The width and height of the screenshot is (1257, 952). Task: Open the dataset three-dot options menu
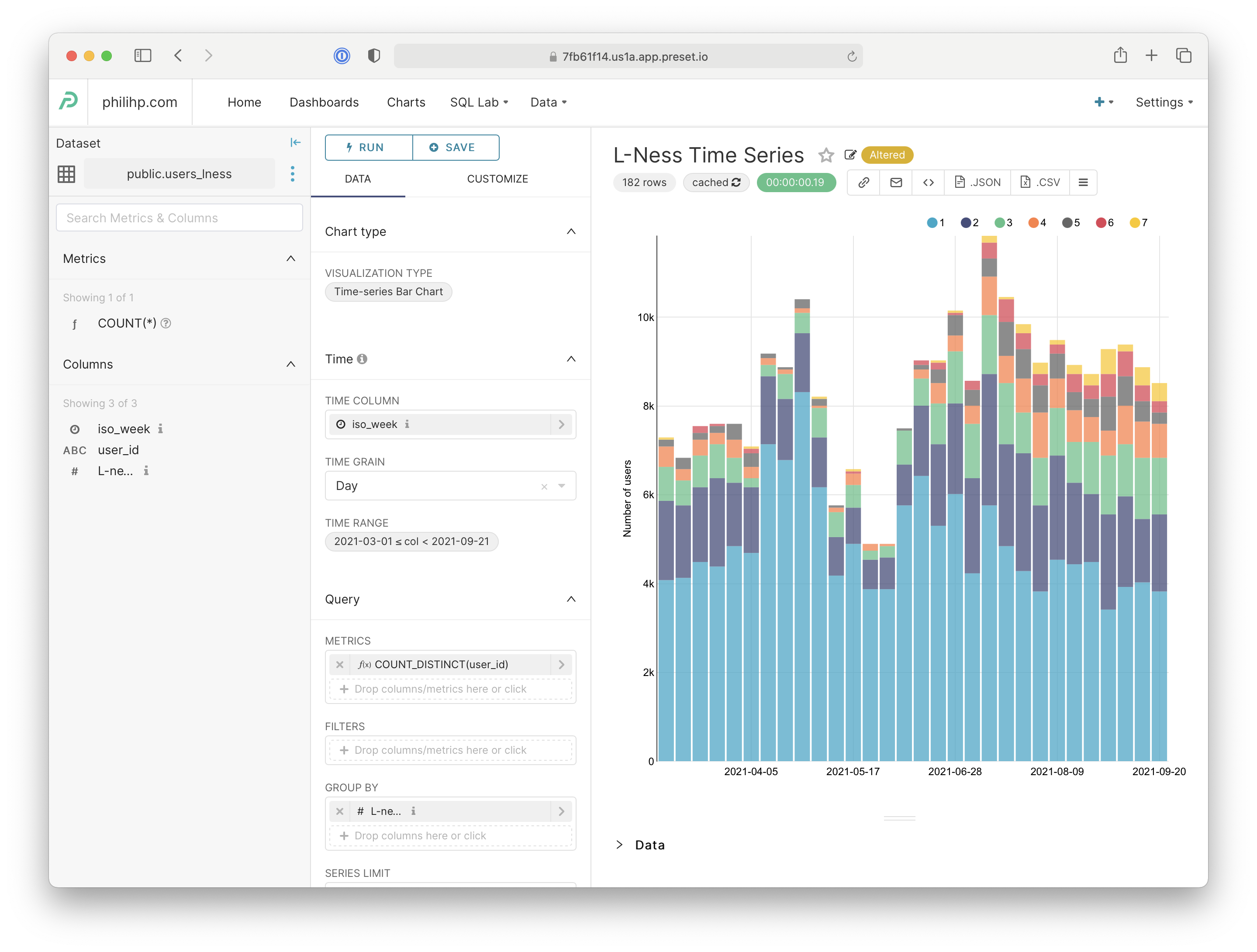point(293,174)
